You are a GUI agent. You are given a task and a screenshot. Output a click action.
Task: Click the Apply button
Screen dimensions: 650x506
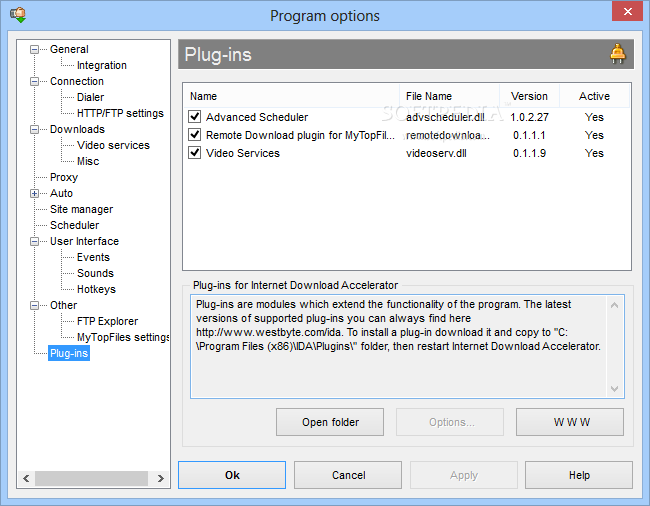coord(464,475)
